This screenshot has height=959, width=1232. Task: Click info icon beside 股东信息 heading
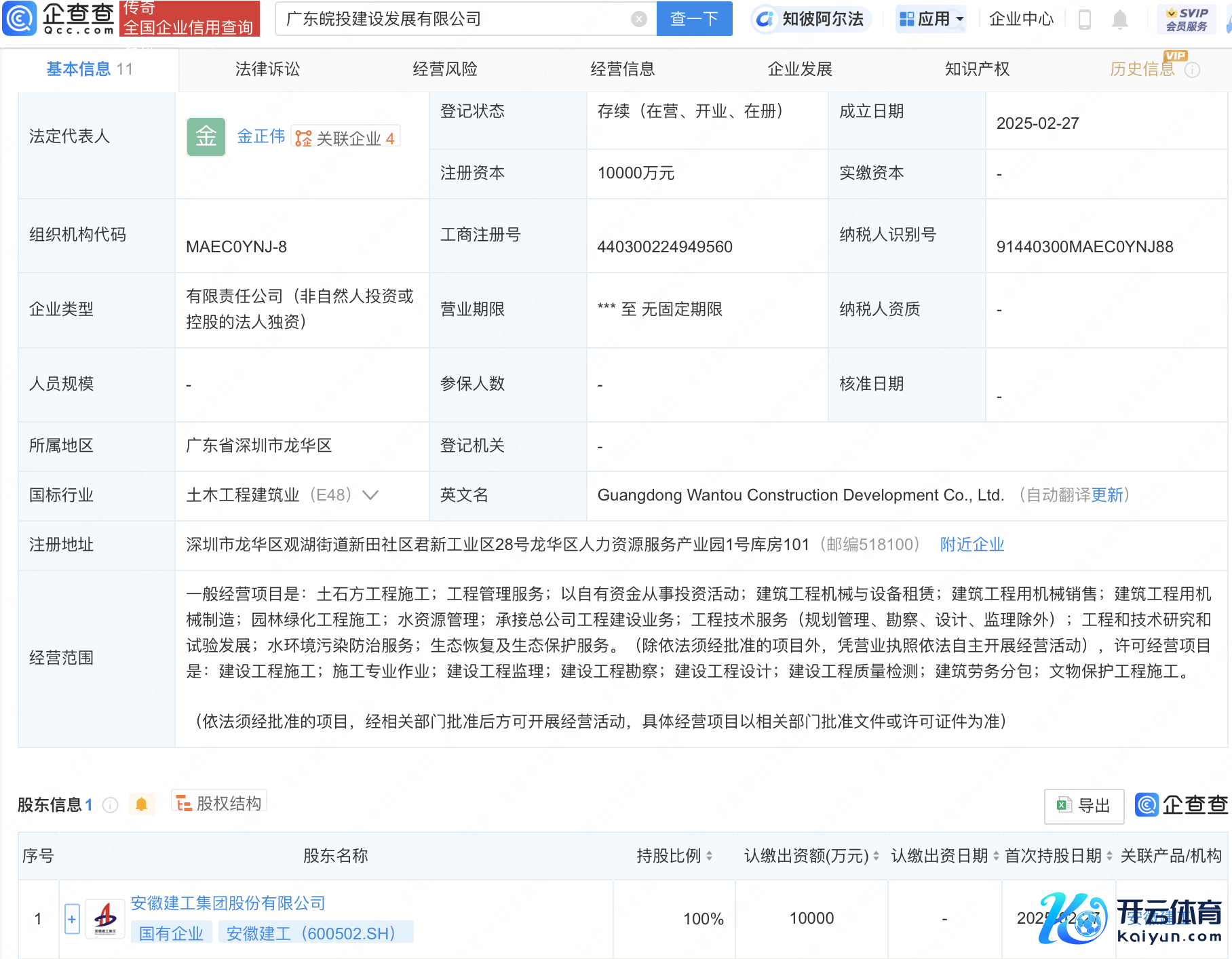point(110,805)
